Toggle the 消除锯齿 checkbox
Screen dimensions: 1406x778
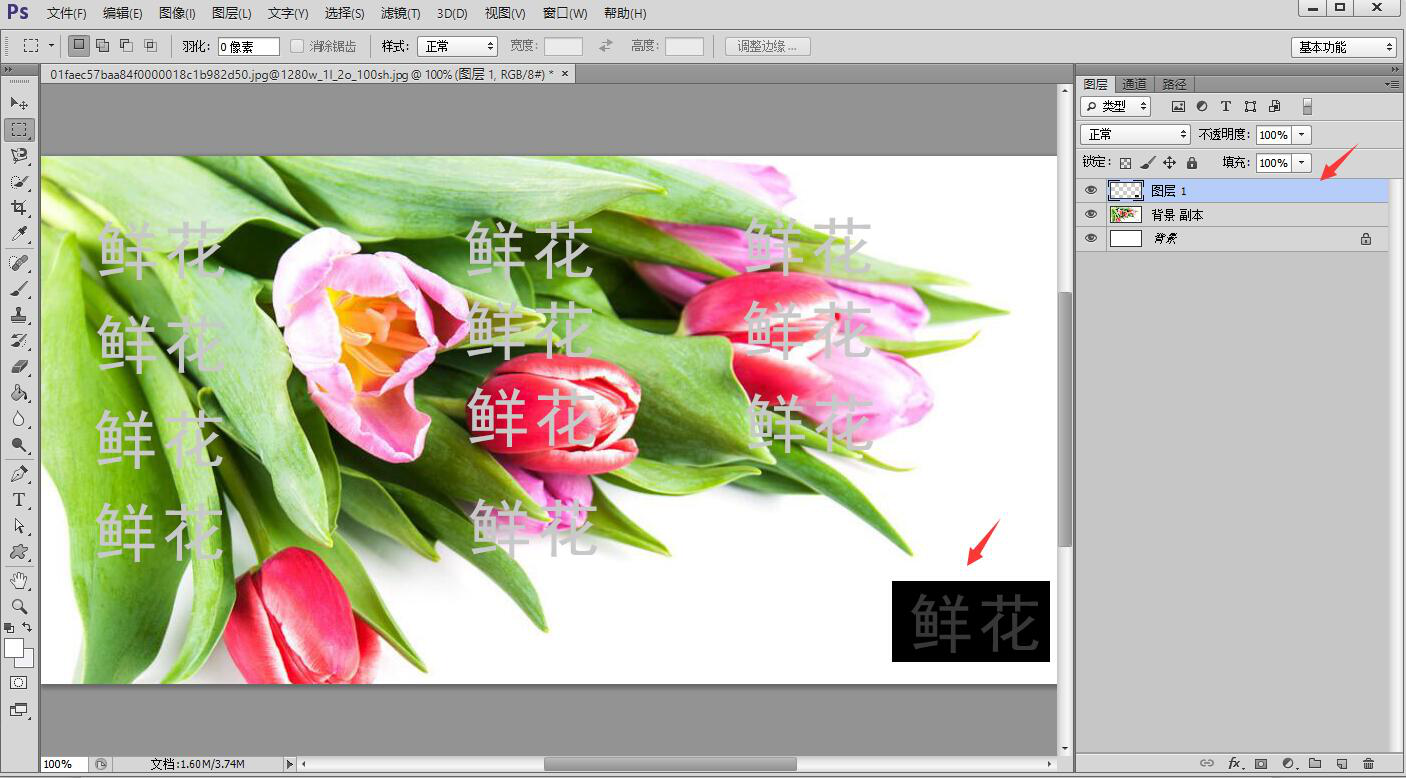point(297,46)
